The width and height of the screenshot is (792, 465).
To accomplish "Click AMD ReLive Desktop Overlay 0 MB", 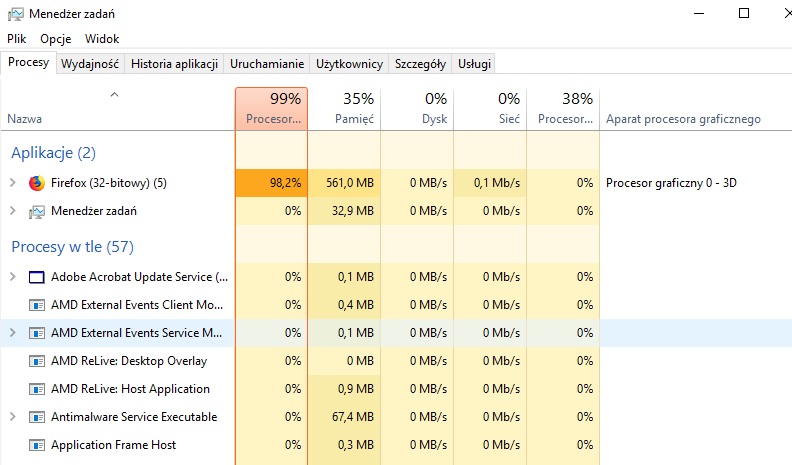I will pos(344,361).
